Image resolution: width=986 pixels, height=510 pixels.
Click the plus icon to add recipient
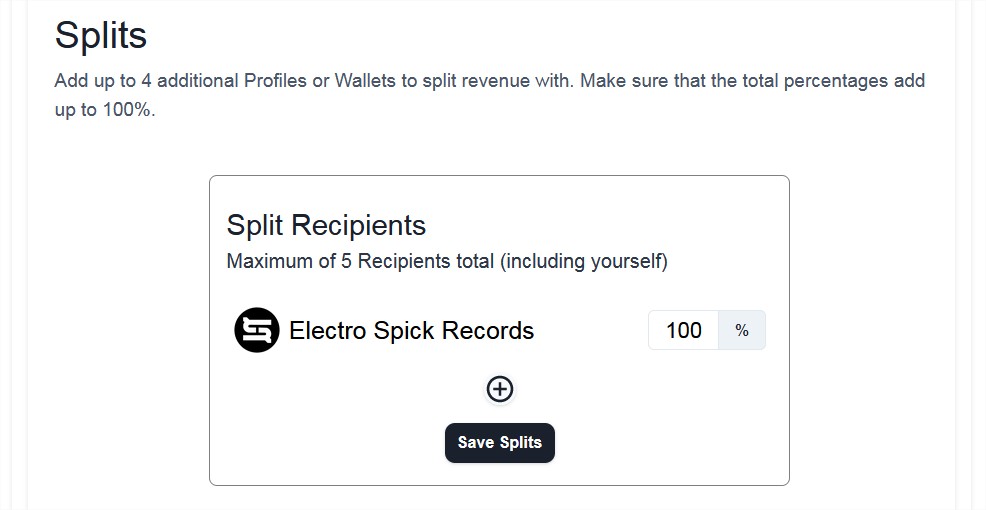click(x=500, y=389)
